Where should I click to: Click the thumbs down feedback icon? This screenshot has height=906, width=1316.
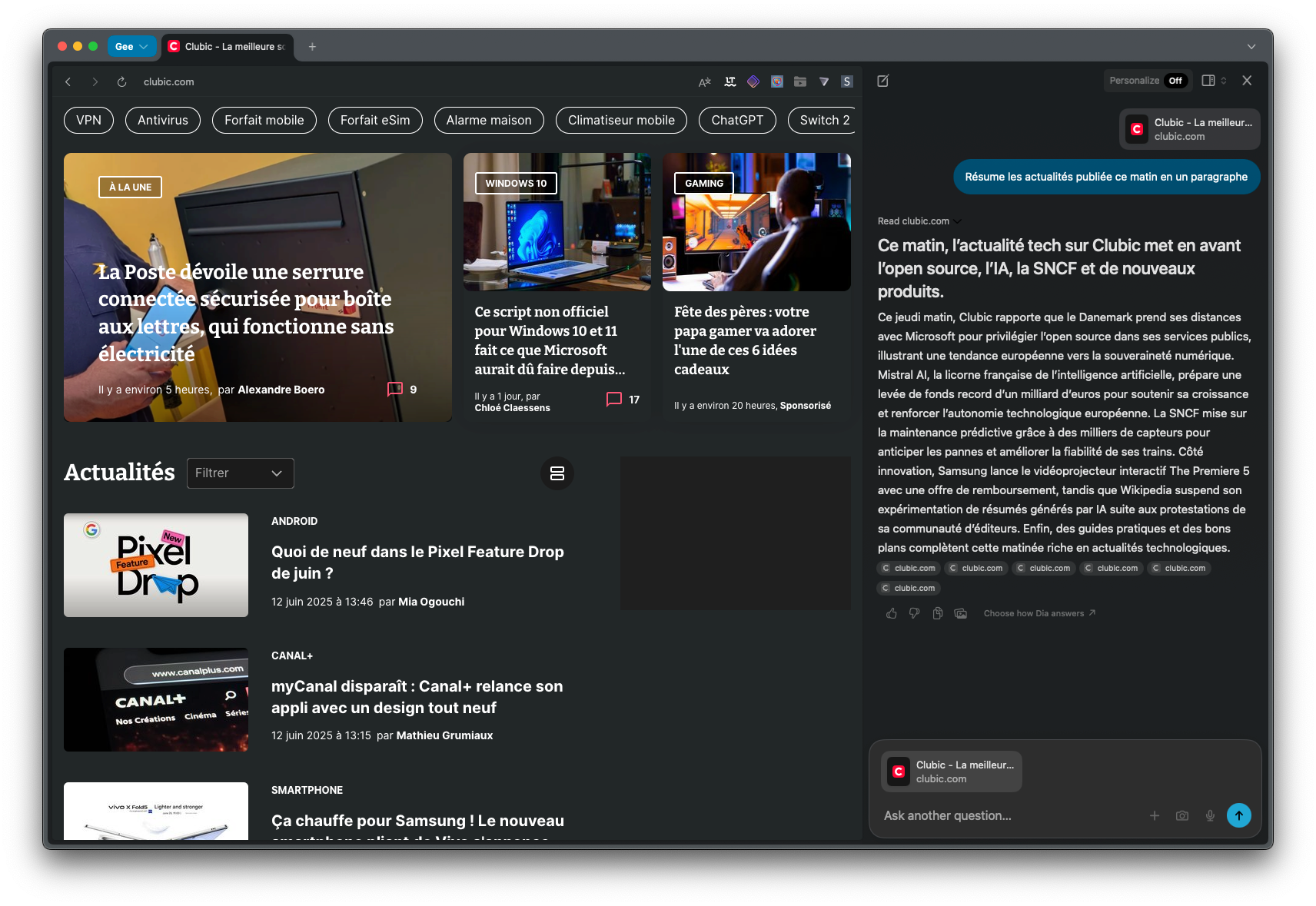(x=914, y=613)
